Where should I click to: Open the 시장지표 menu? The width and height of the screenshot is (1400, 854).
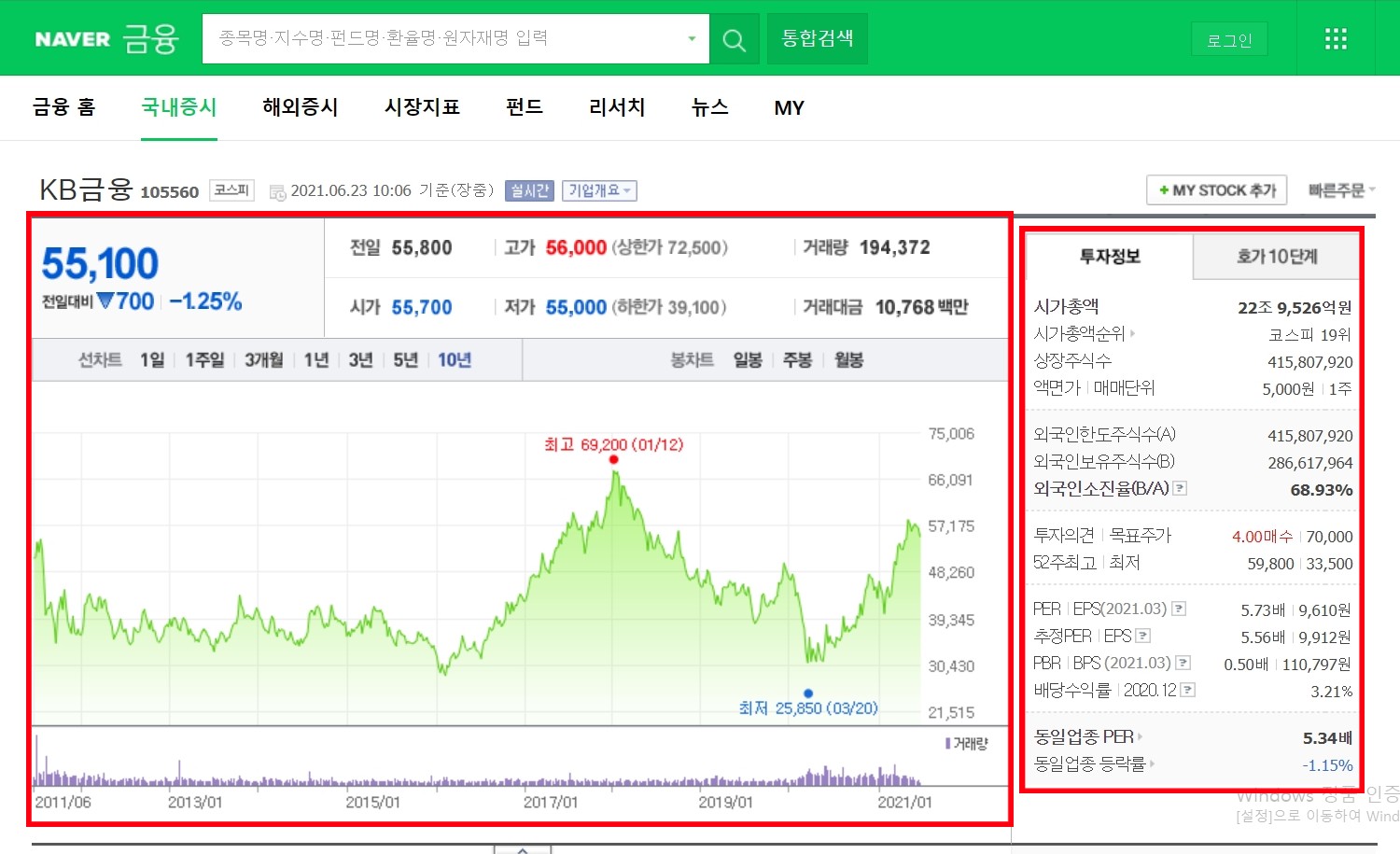coord(422,107)
